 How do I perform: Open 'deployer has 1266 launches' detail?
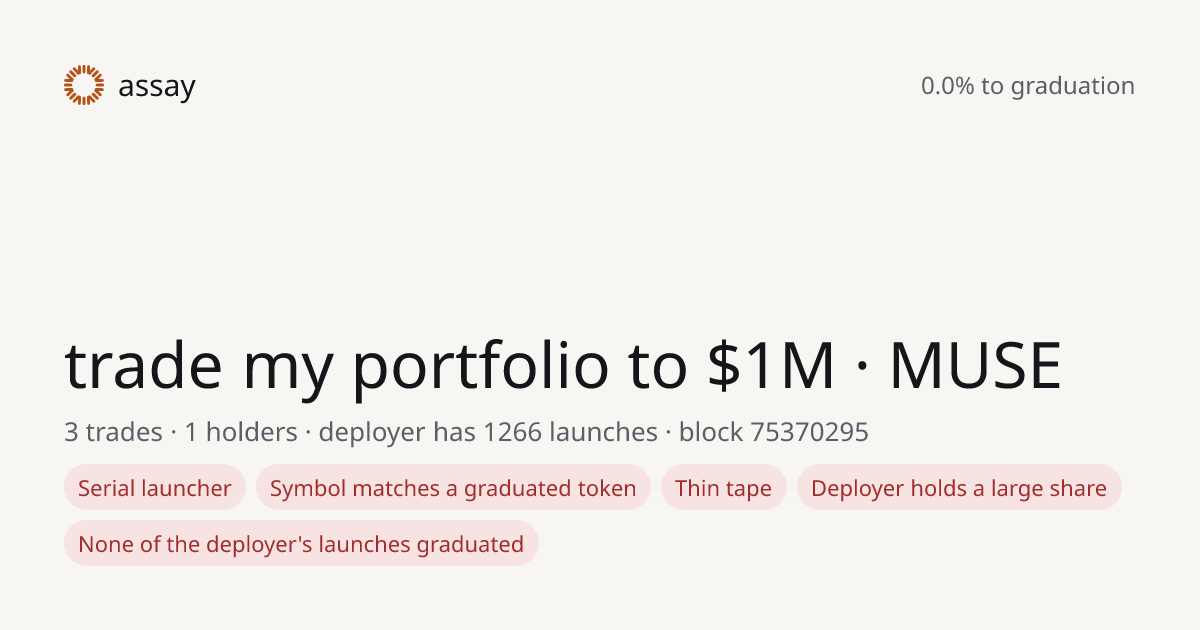point(488,432)
